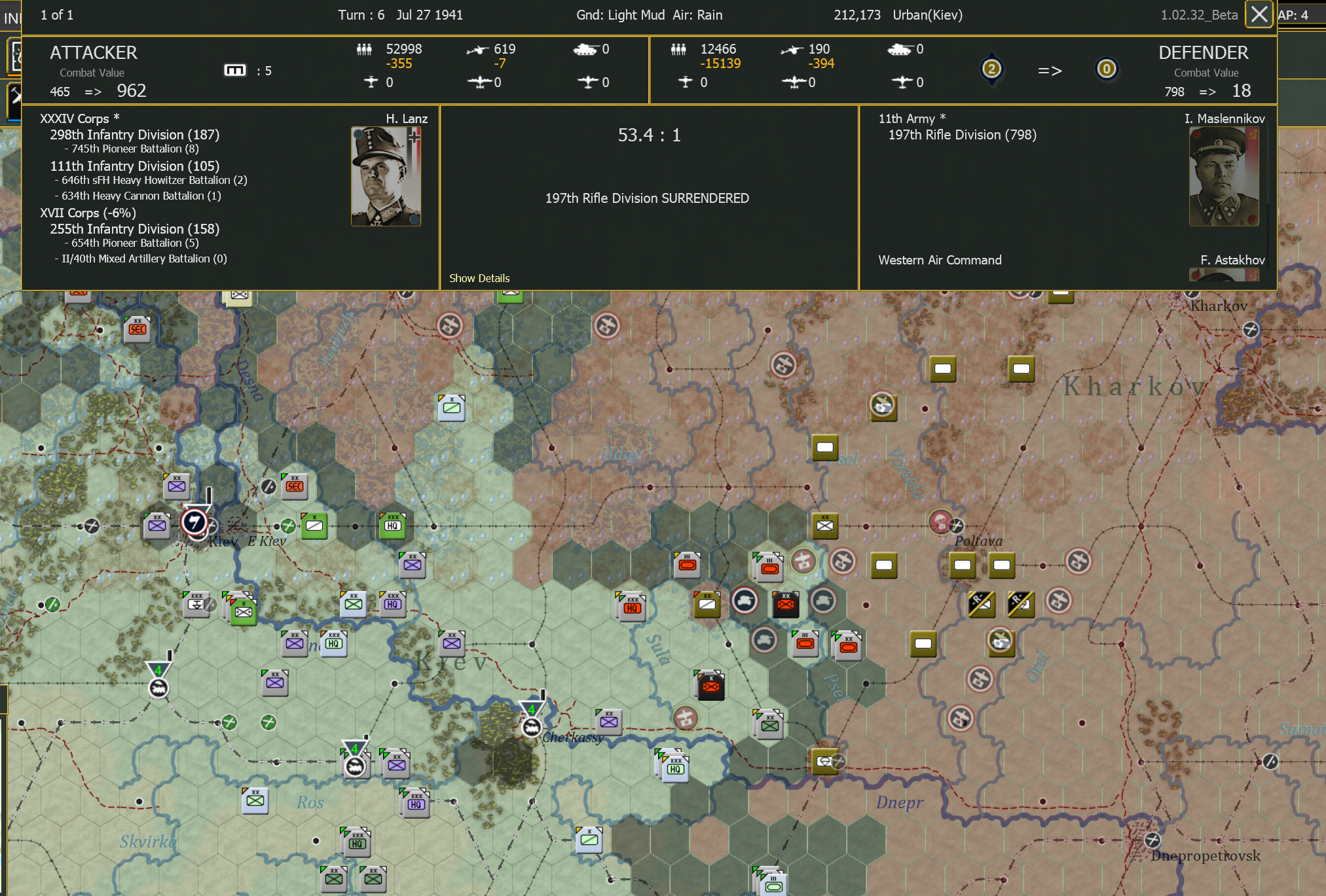Screen dimensions: 1326x896
Task: Click 'II/40th Mixed Artillery Battalion (0)'
Action: pos(141,259)
